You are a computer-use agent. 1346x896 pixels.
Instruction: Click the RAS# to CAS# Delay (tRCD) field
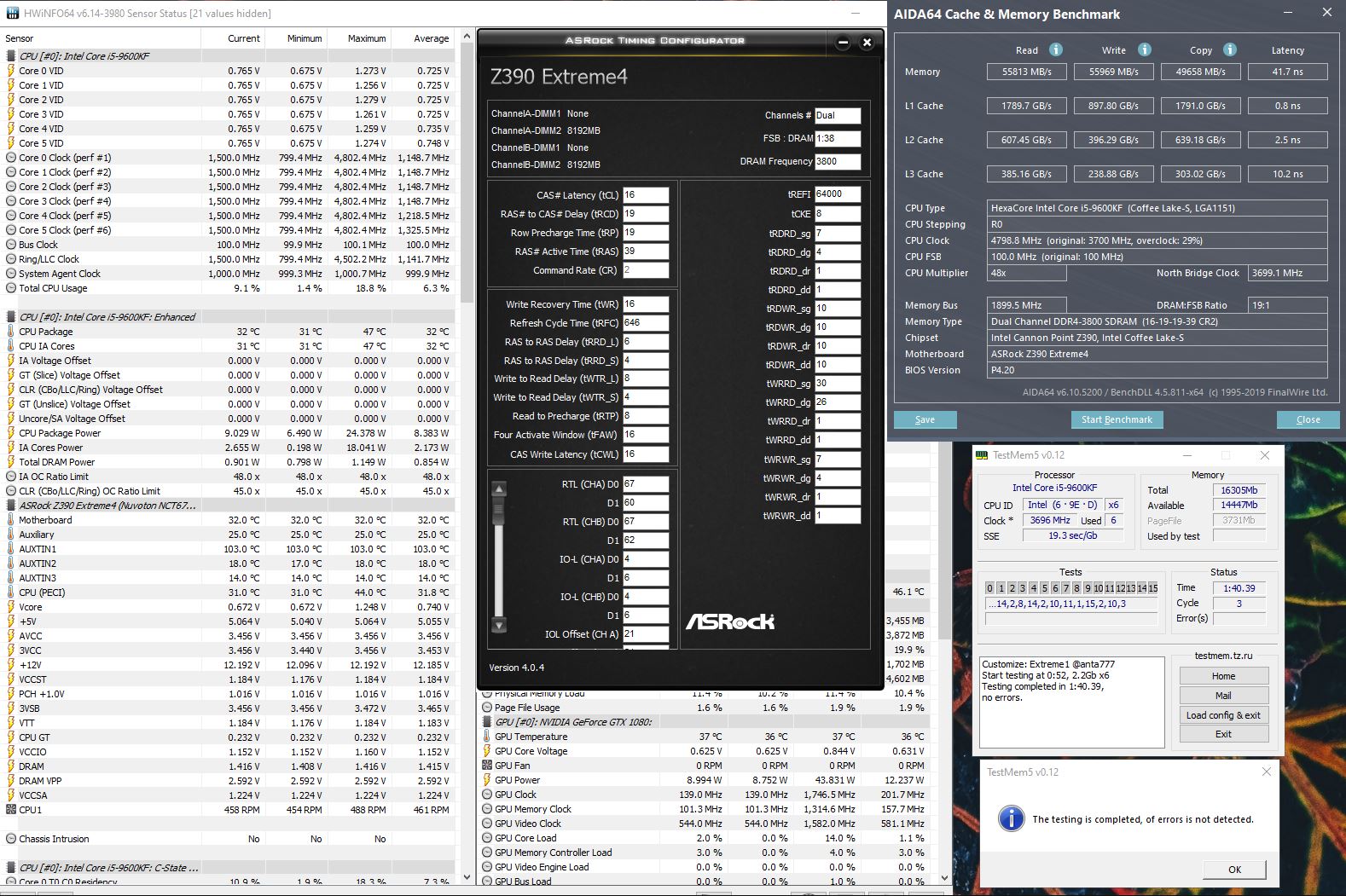click(x=646, y=213)
